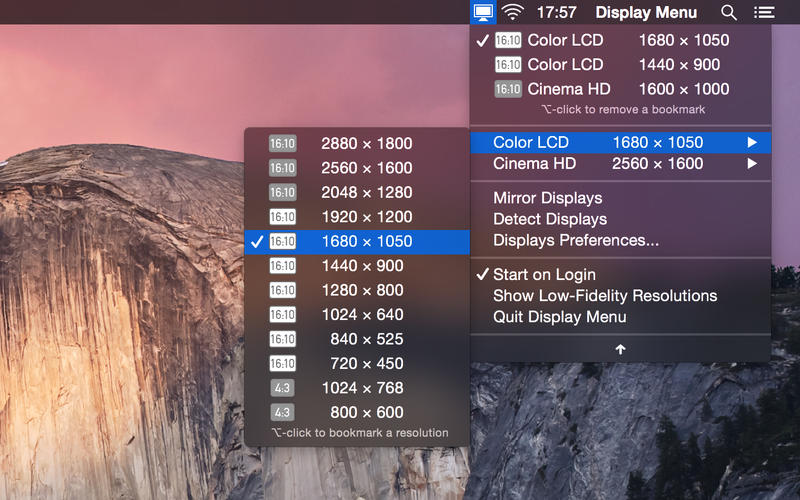
Task: Click the 4:3 badge beside 1024 × 768
Action: tap(282, 388)
